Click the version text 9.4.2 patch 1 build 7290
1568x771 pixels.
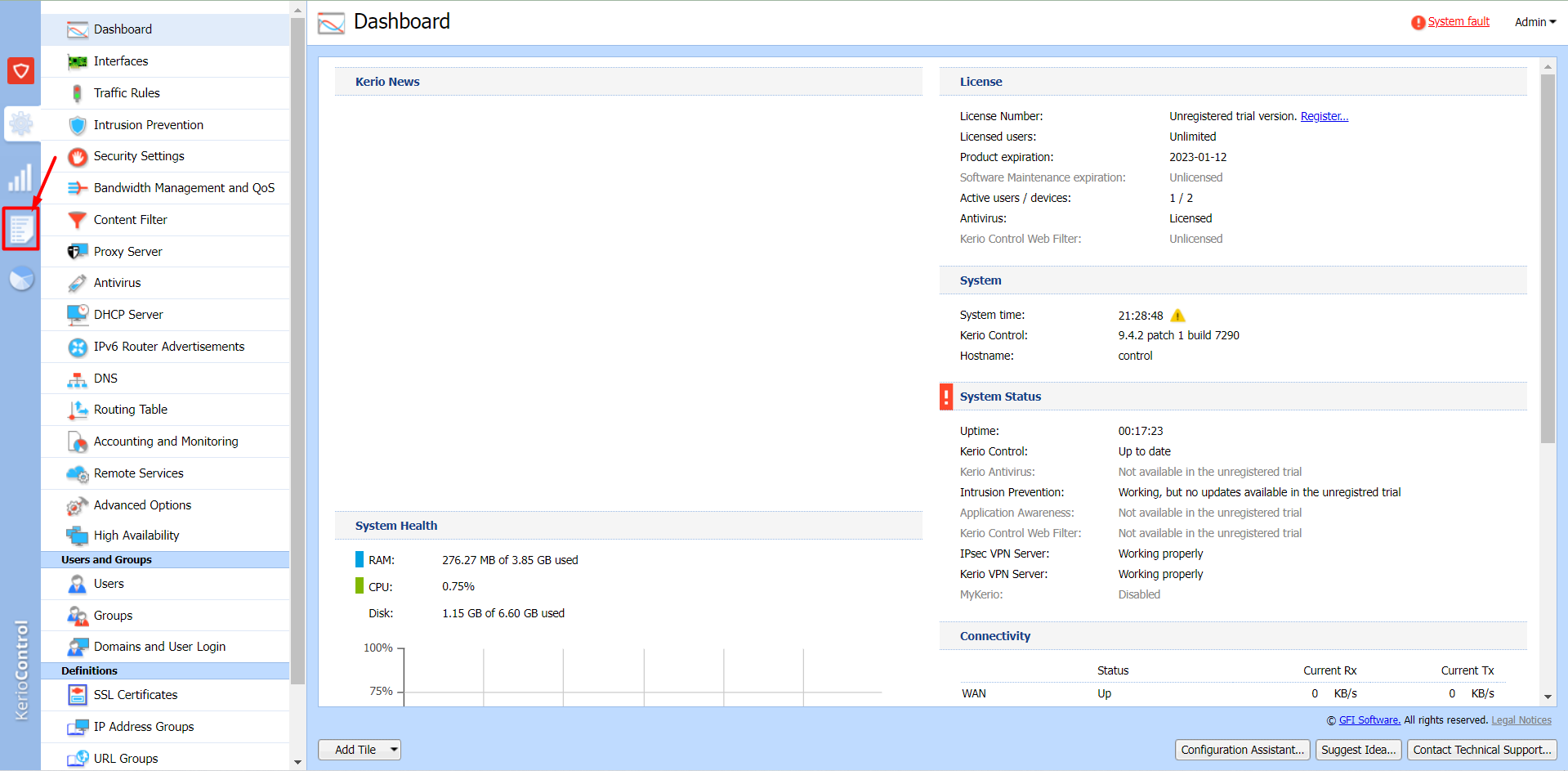click(x=1178, y=335)
